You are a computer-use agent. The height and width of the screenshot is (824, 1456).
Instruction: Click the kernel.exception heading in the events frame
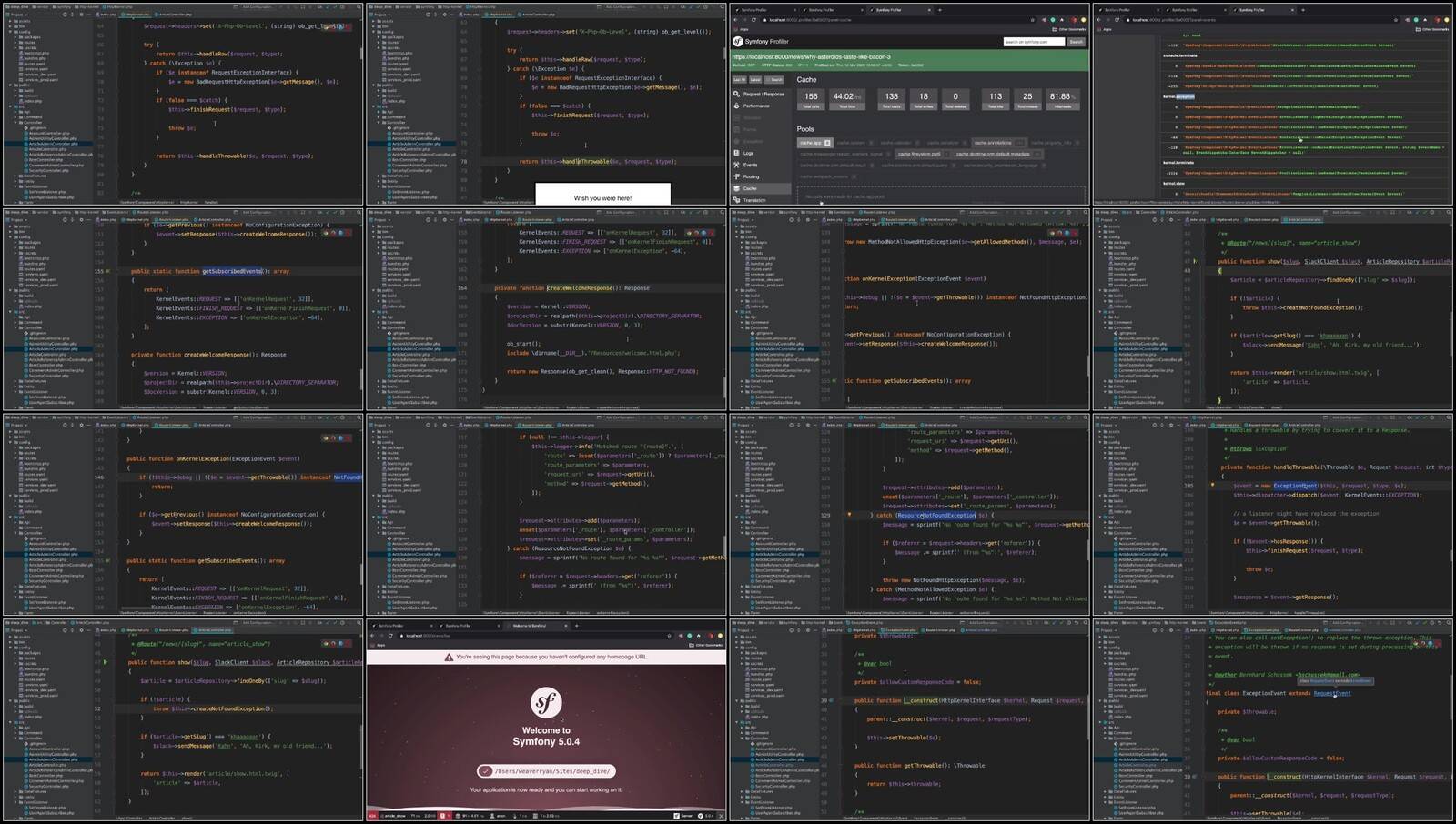(1178, 96)
